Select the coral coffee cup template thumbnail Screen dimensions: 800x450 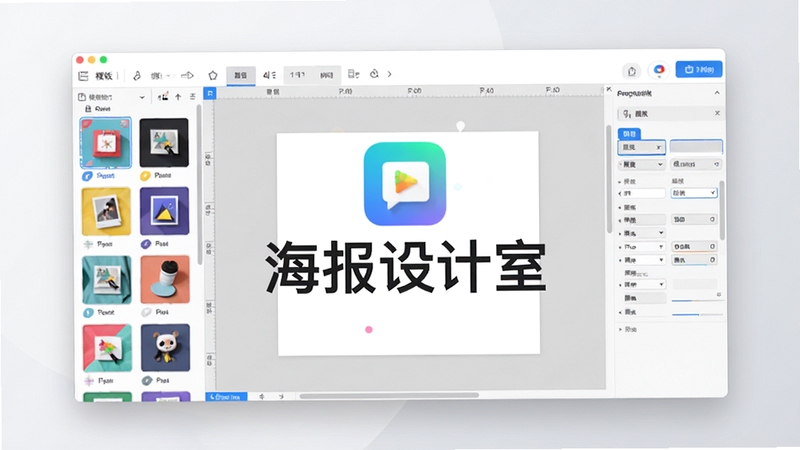click(x=165, y=279)
